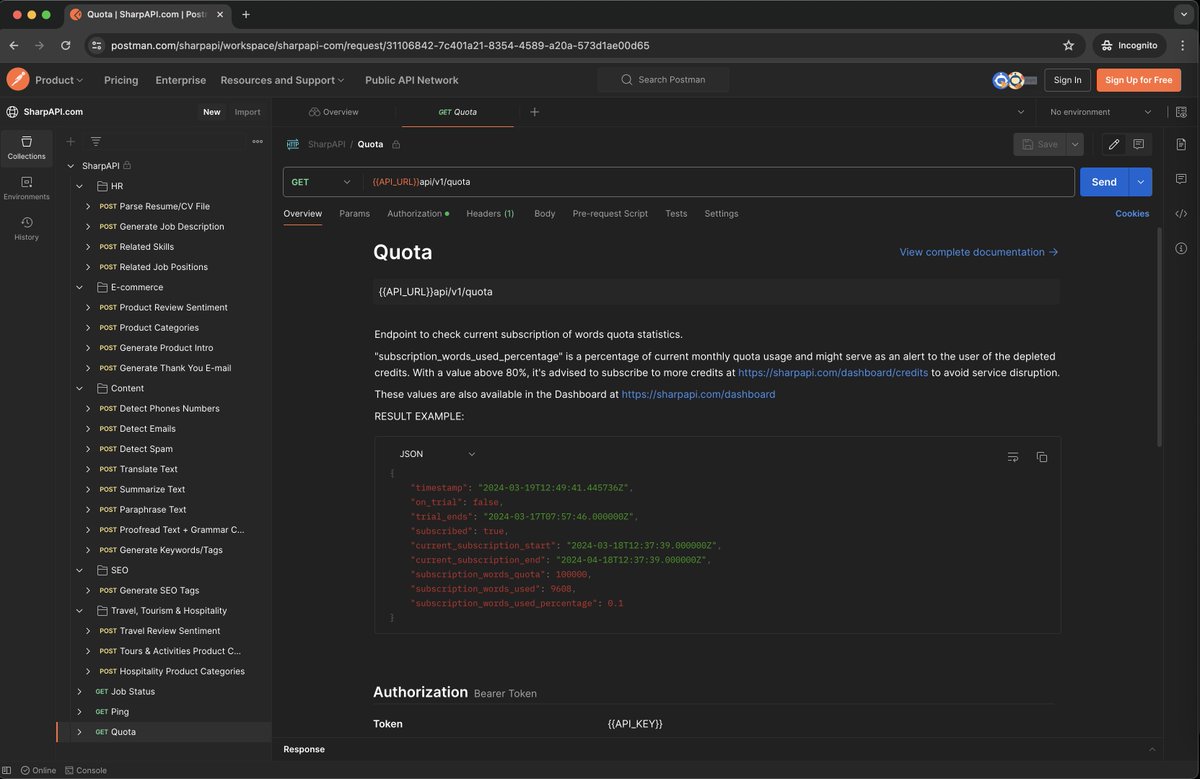Select the Ping request
This screenshot has width=1200, height=779.
click(120, 712)
